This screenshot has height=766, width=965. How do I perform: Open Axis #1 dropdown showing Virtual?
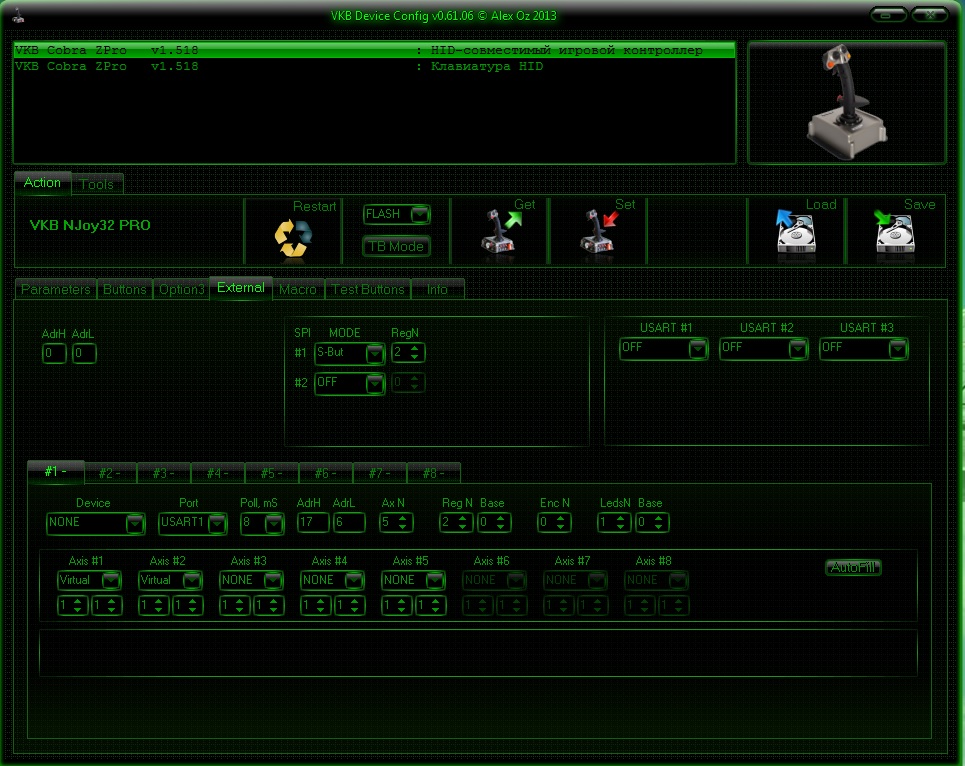[89, 580]
